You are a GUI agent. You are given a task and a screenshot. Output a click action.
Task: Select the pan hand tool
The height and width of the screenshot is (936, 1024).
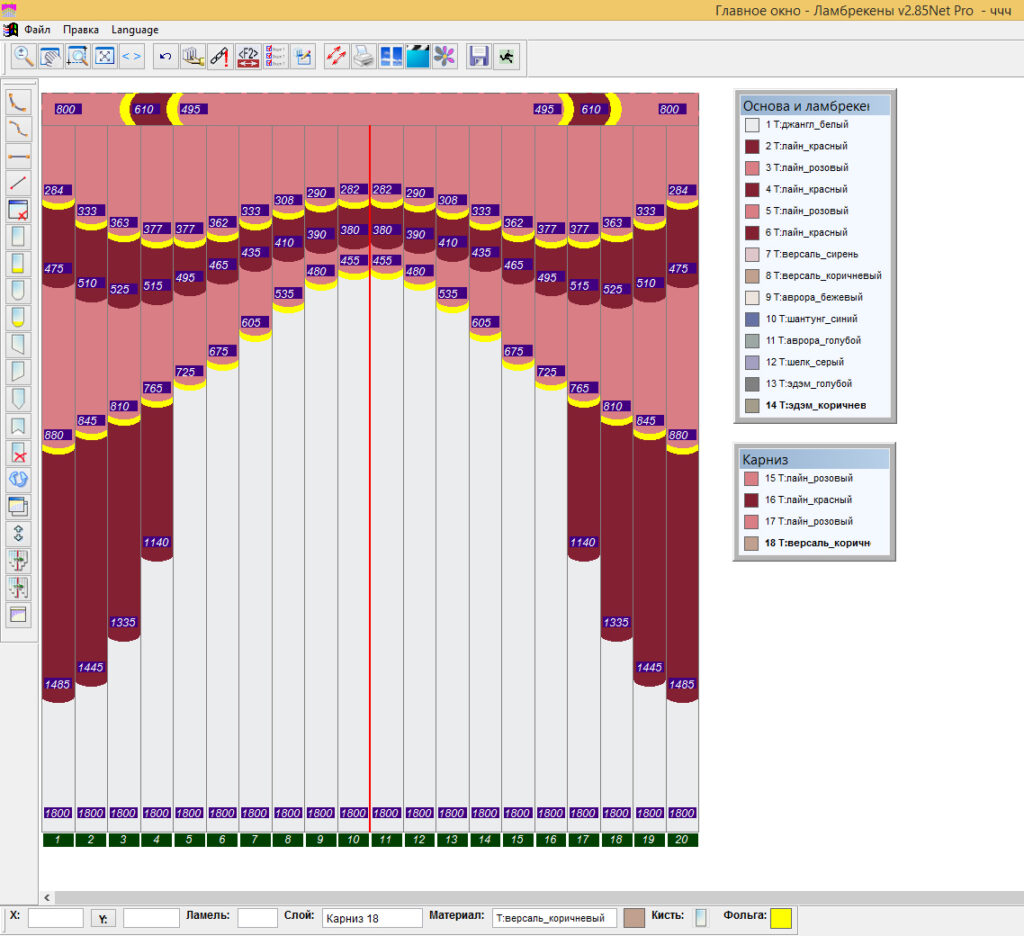[x=50, y=57]
